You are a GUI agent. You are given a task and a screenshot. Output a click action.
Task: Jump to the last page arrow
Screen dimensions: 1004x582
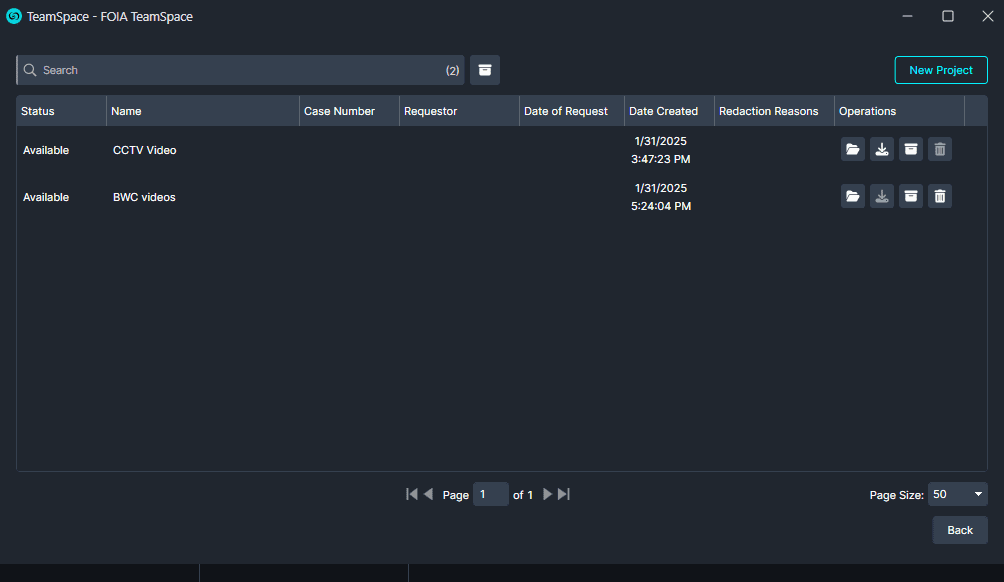tap(562, 493)
